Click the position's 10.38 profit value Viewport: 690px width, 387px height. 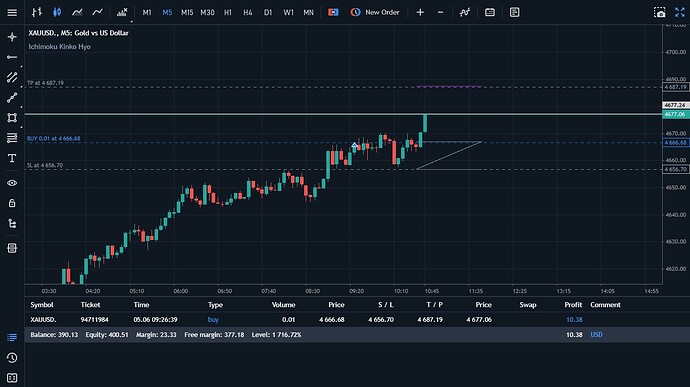click(x=574, y=320)
